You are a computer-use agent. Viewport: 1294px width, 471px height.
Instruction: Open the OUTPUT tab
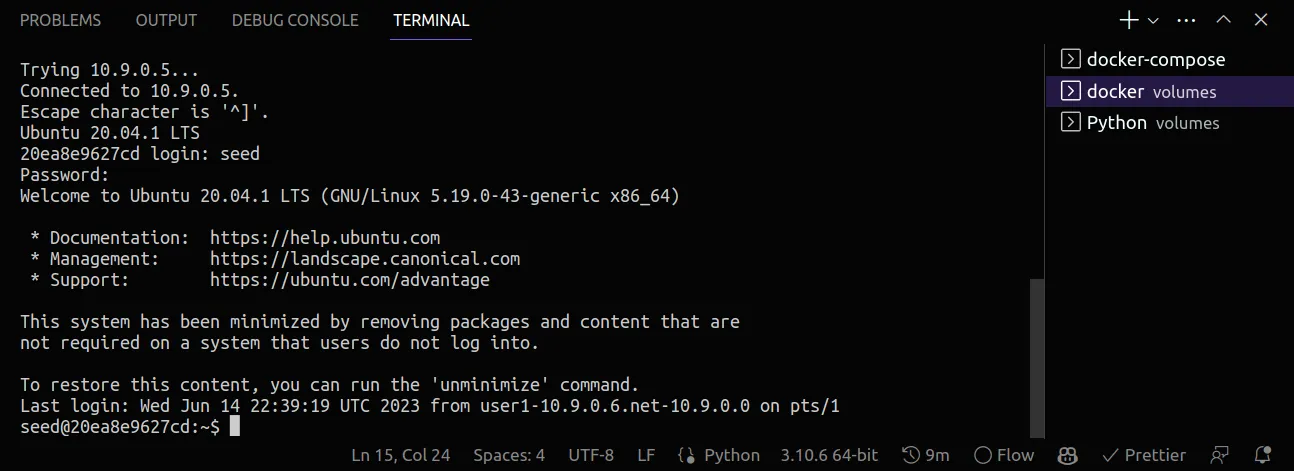pos(166,20)
